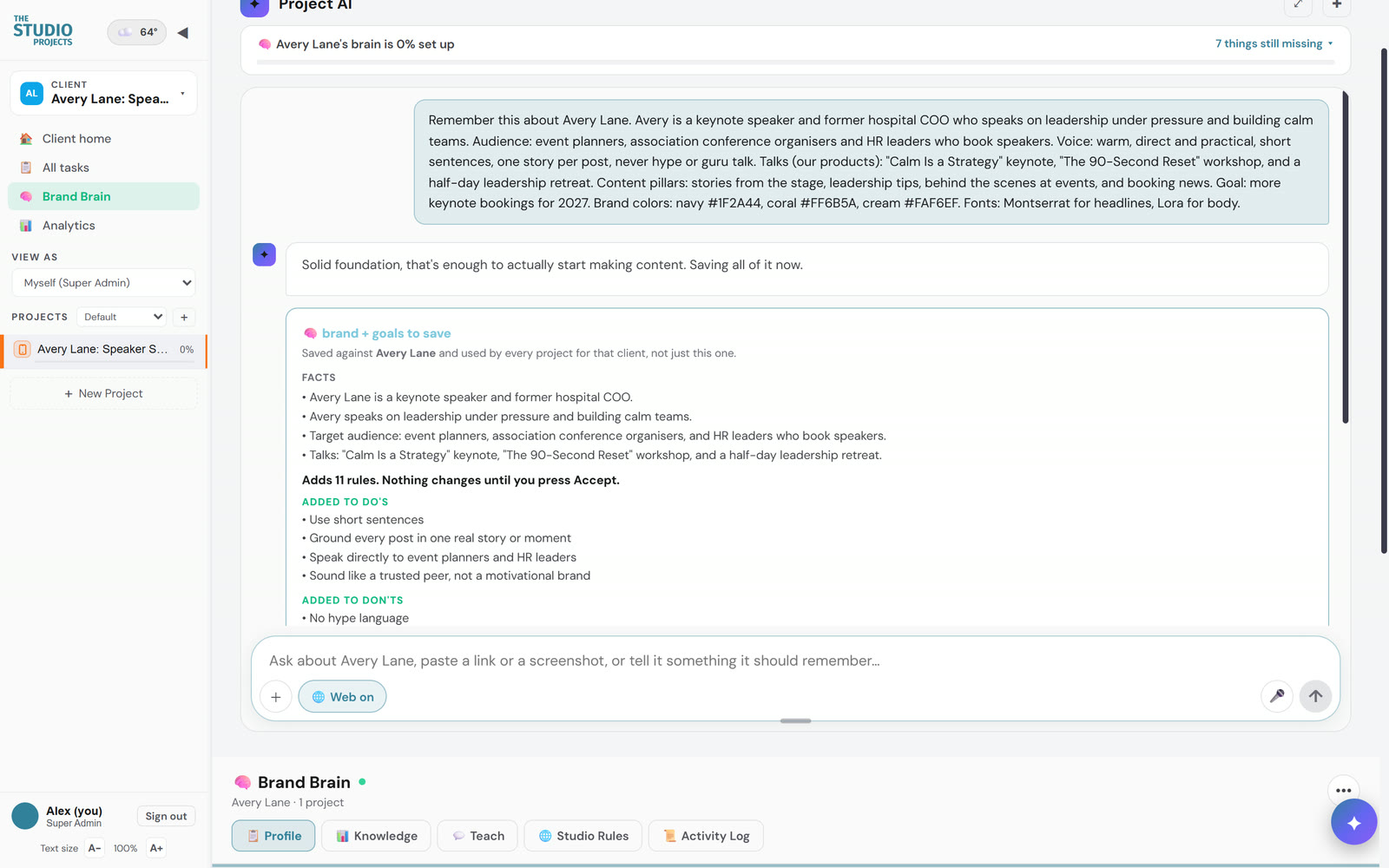Click the AL client avatar
Image resolution: width=1389 pixels, height=868 pixels.
point(32,94)
